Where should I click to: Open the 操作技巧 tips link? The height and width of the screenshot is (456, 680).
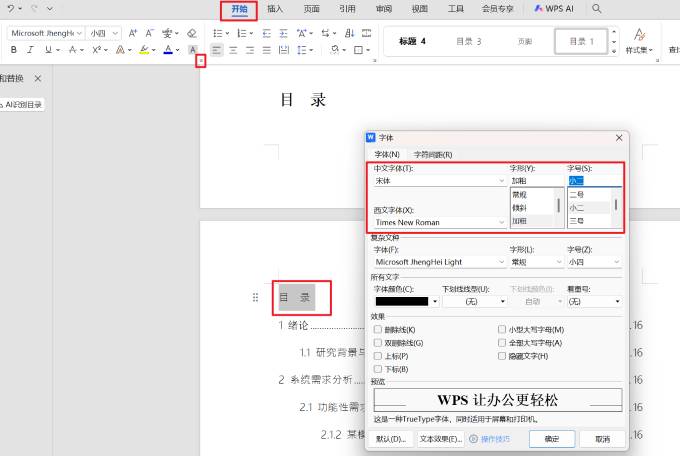490,439
